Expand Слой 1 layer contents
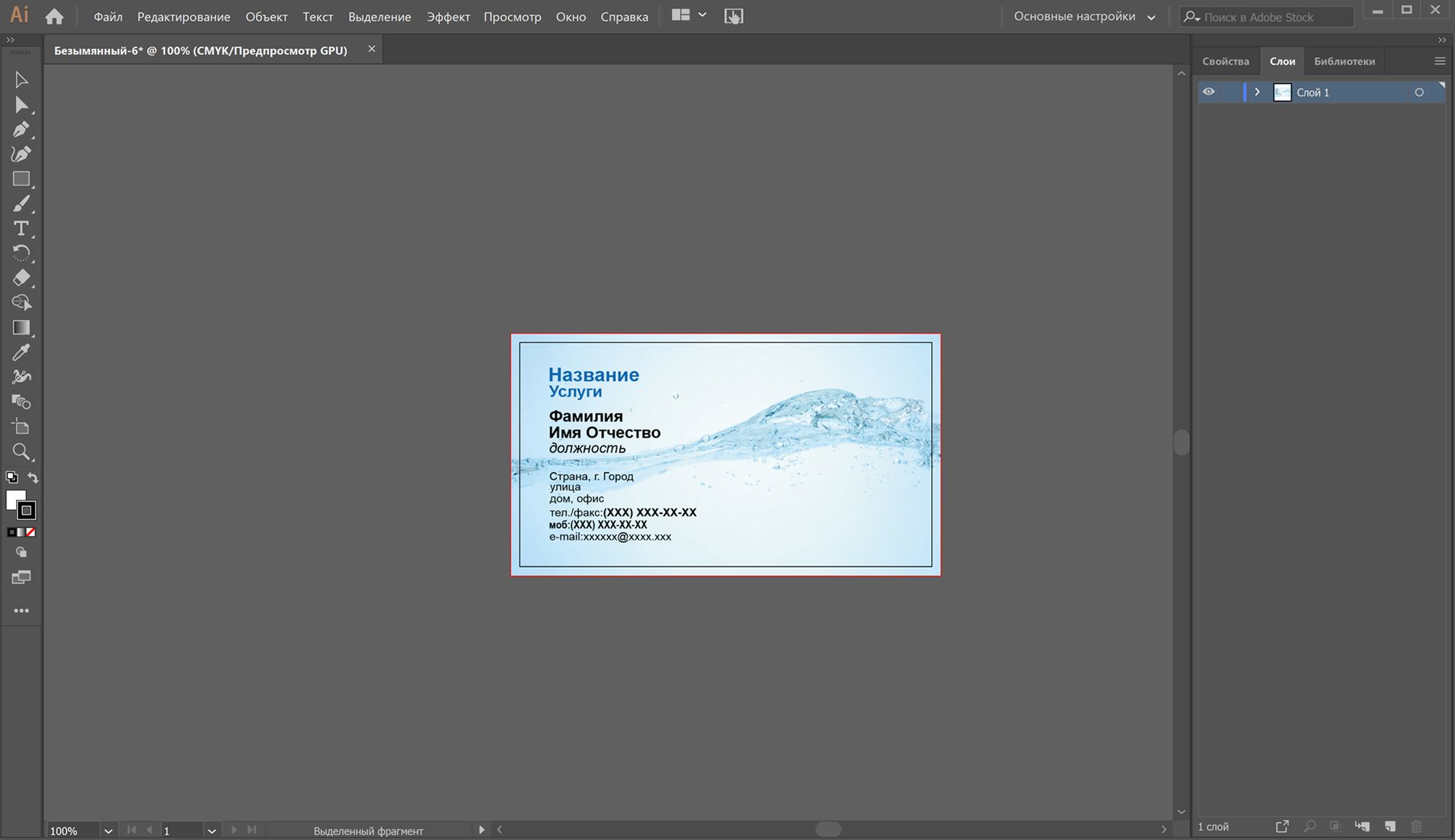The width and height of the screenshot is (1455, 840). 1257,92
